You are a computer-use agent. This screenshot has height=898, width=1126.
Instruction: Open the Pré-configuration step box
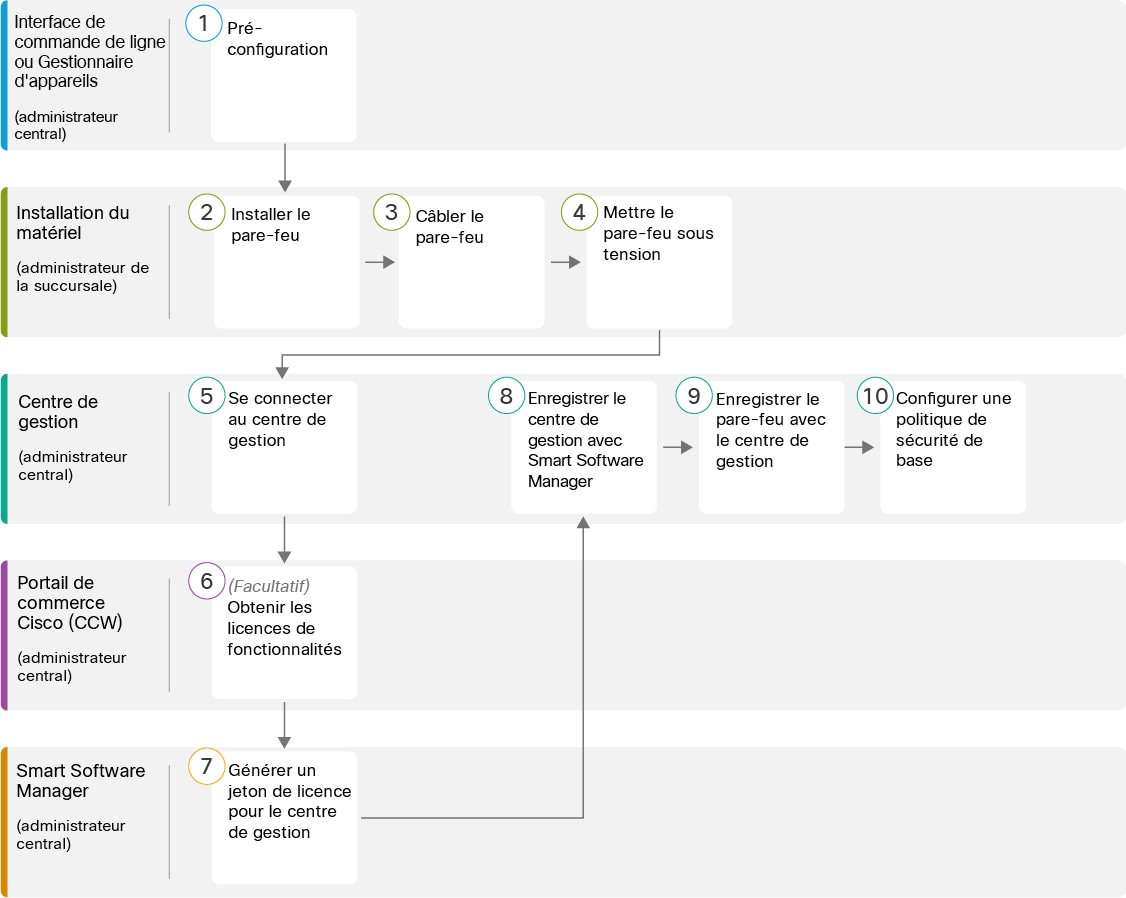284,75
